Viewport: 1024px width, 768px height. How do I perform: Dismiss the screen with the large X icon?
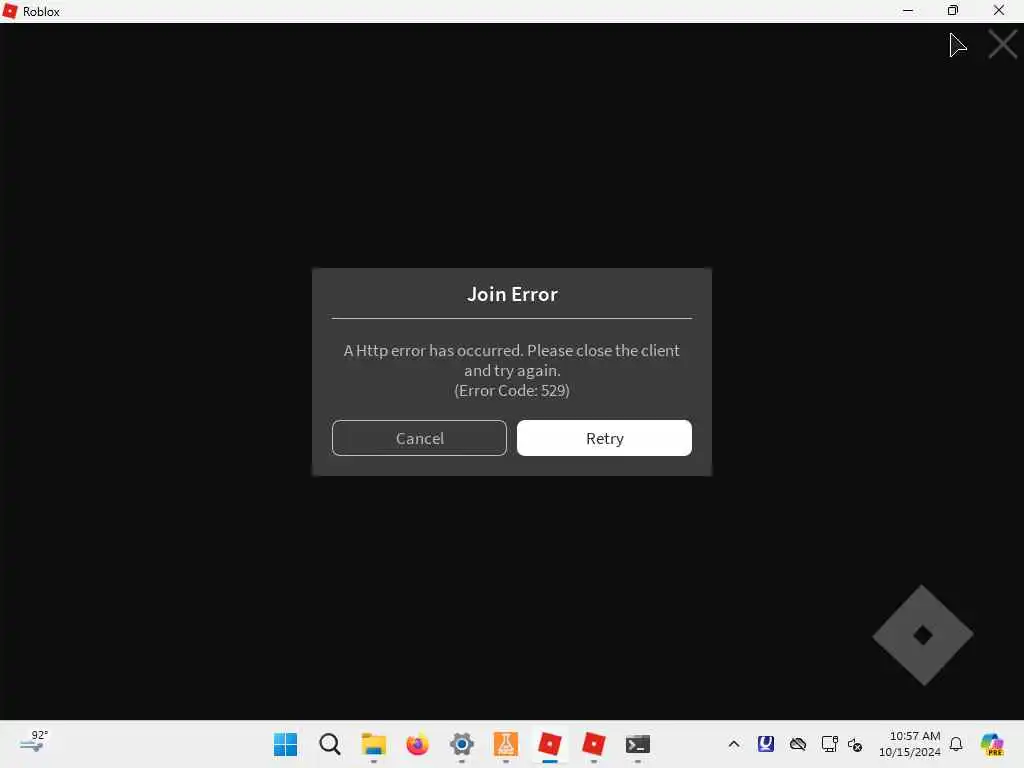(1002, 44)
